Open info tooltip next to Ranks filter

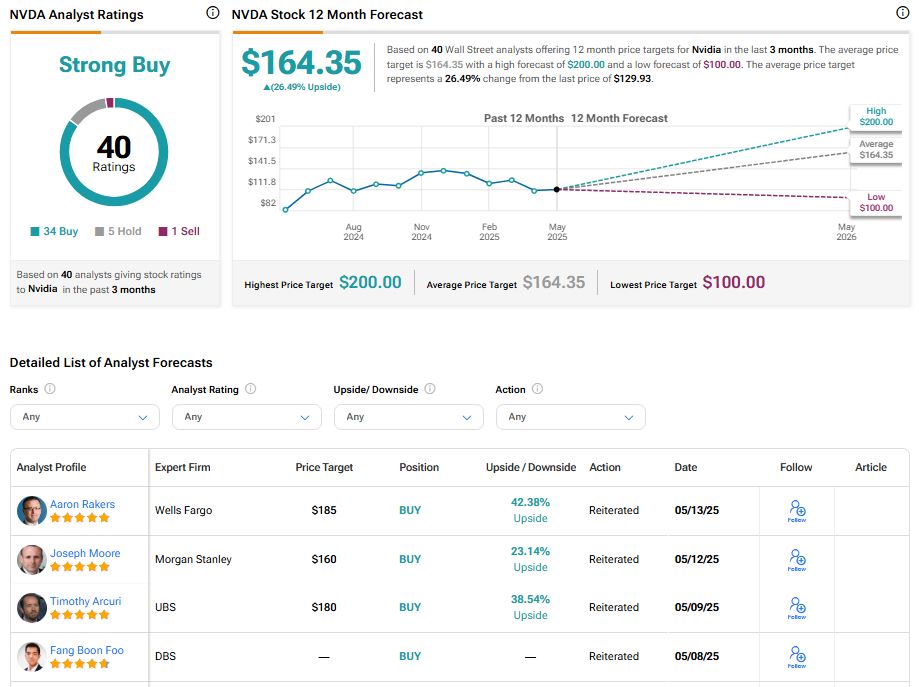(x=50, y=389)
